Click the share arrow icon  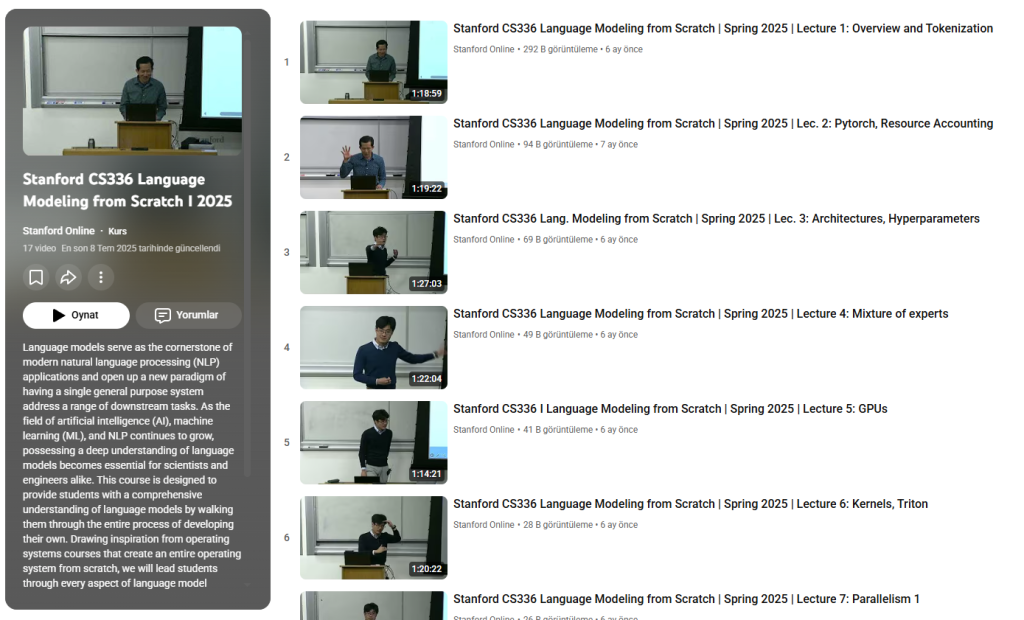tap(68, 277)
